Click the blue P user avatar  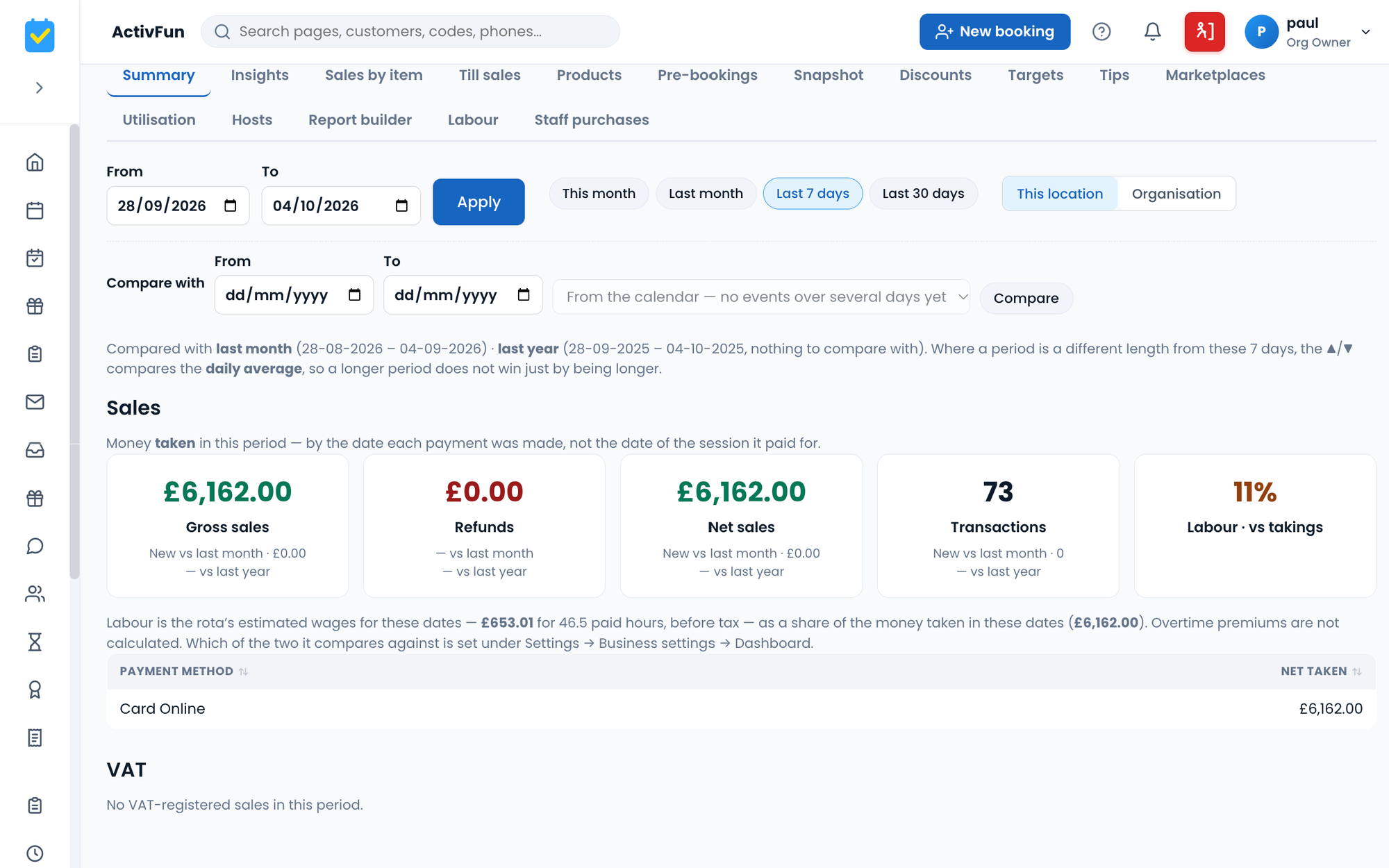1261,32
